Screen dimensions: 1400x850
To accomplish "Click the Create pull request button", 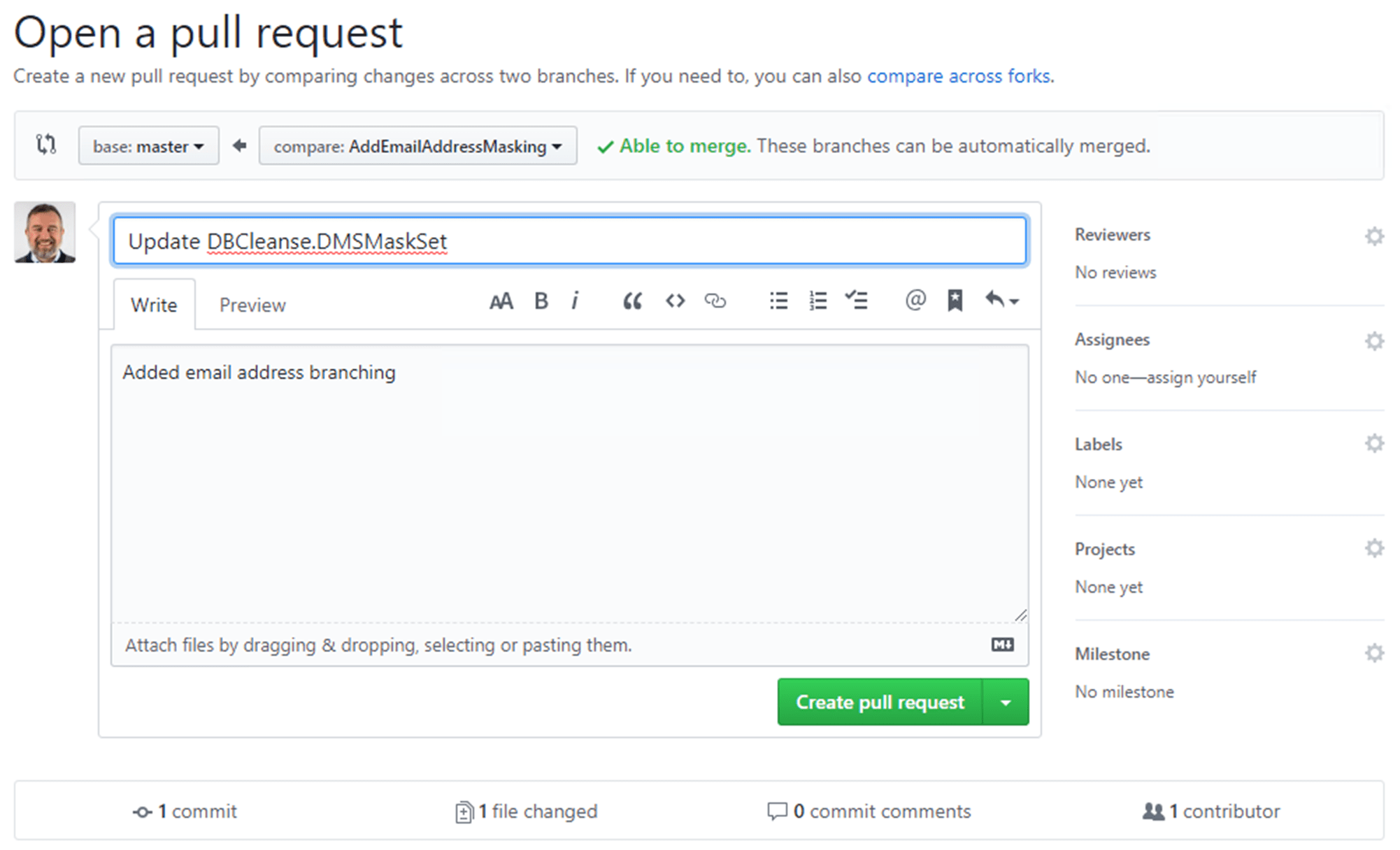I will coord(880,702).
